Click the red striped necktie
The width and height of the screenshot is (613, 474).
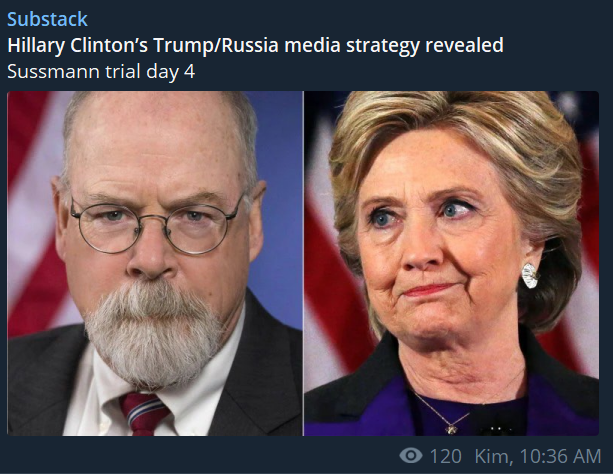[143, 414]
